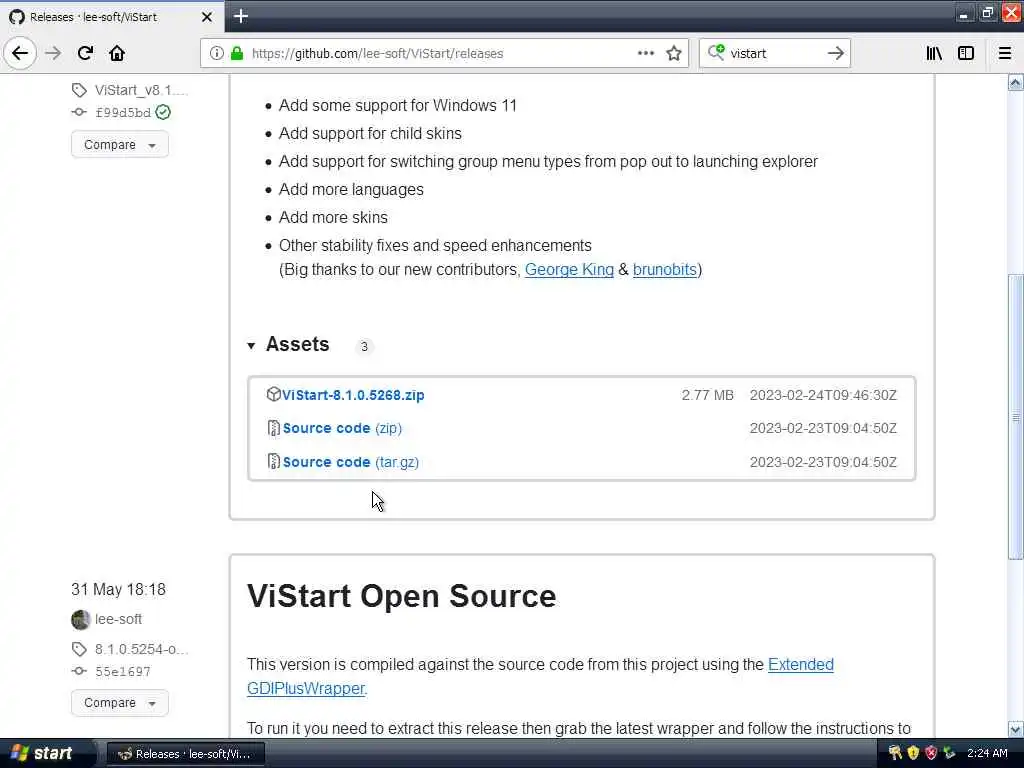Open tag 8.1.0.5254-o... link
1024x768 pixels.
[x=141, y=649]
